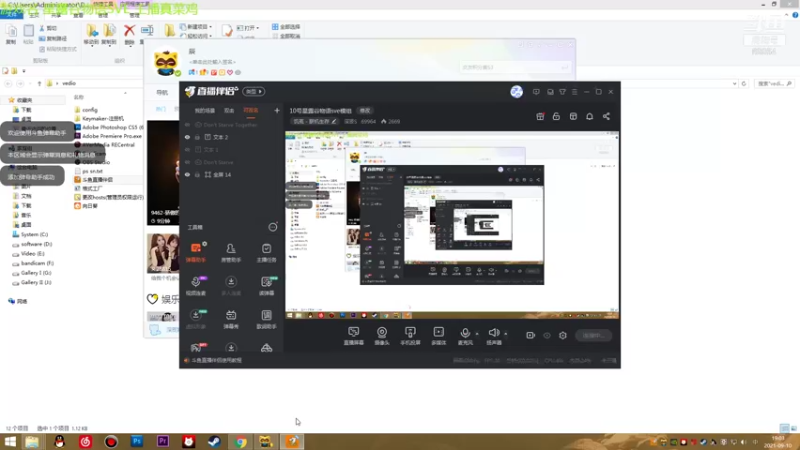Open the user avatar in the streaming tool title bar
The width and height of the screenshot is (800, 450).
tap(516, 92)
